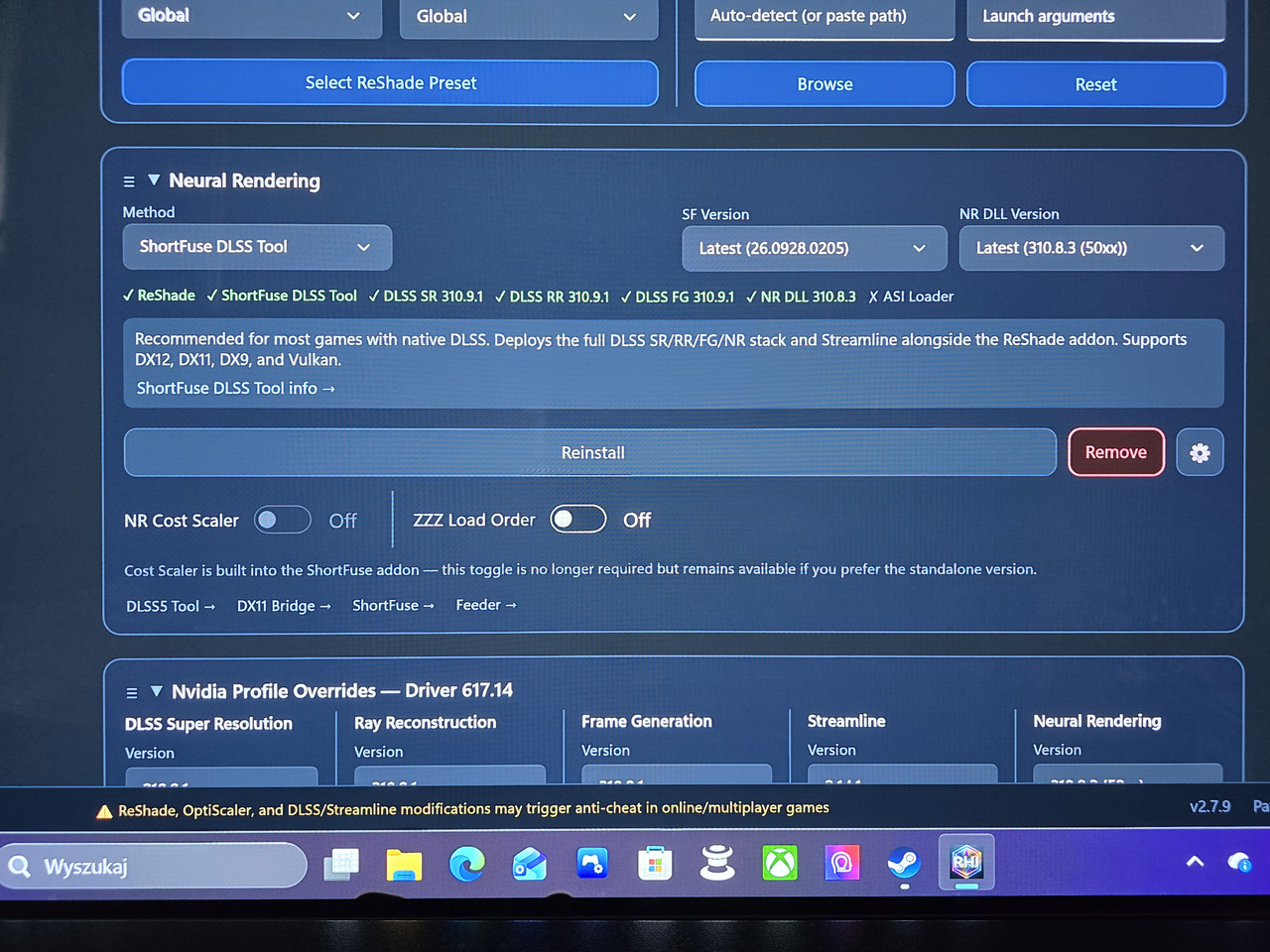The height and width of the screenshot is (952, 1270).
Task: Click the v2.7.9 version label
Action: click(x=1209, y=807)
